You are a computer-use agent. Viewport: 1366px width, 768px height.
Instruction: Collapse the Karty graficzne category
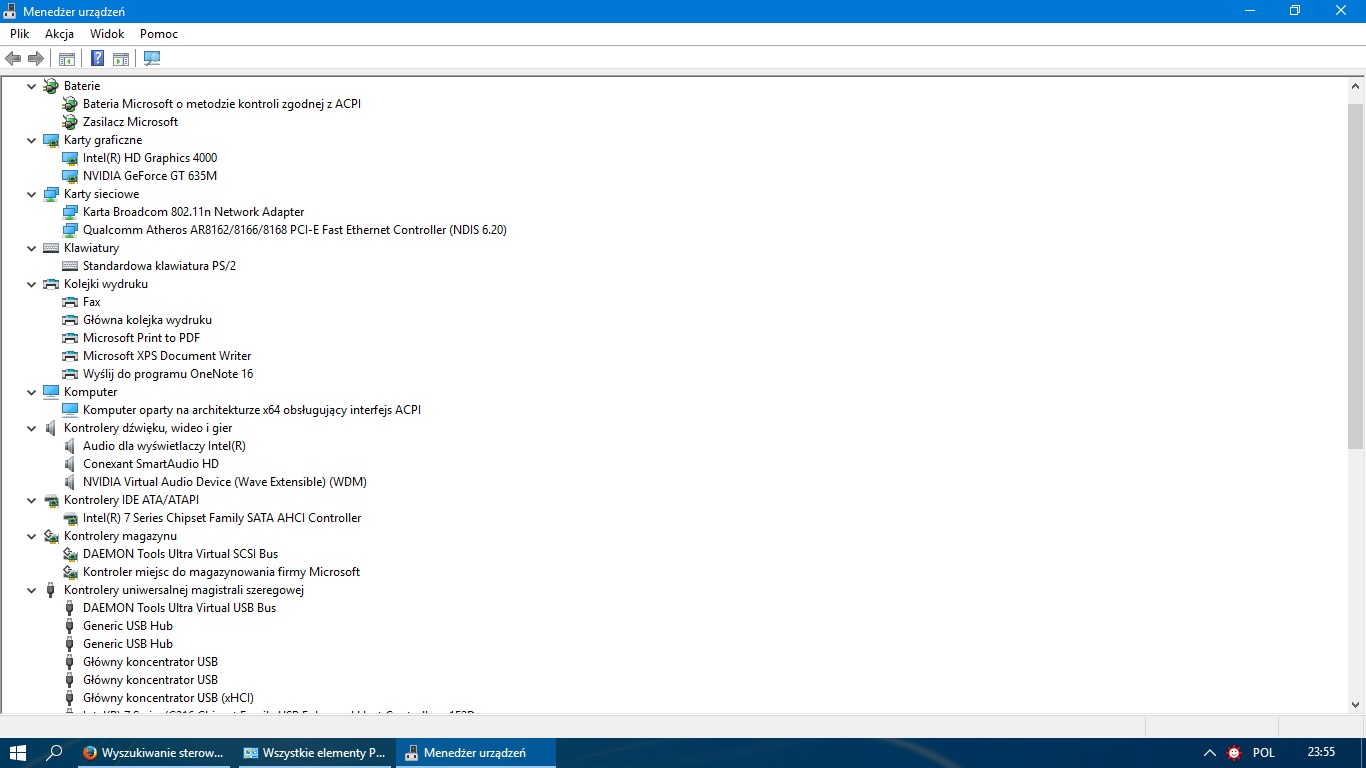31,140
